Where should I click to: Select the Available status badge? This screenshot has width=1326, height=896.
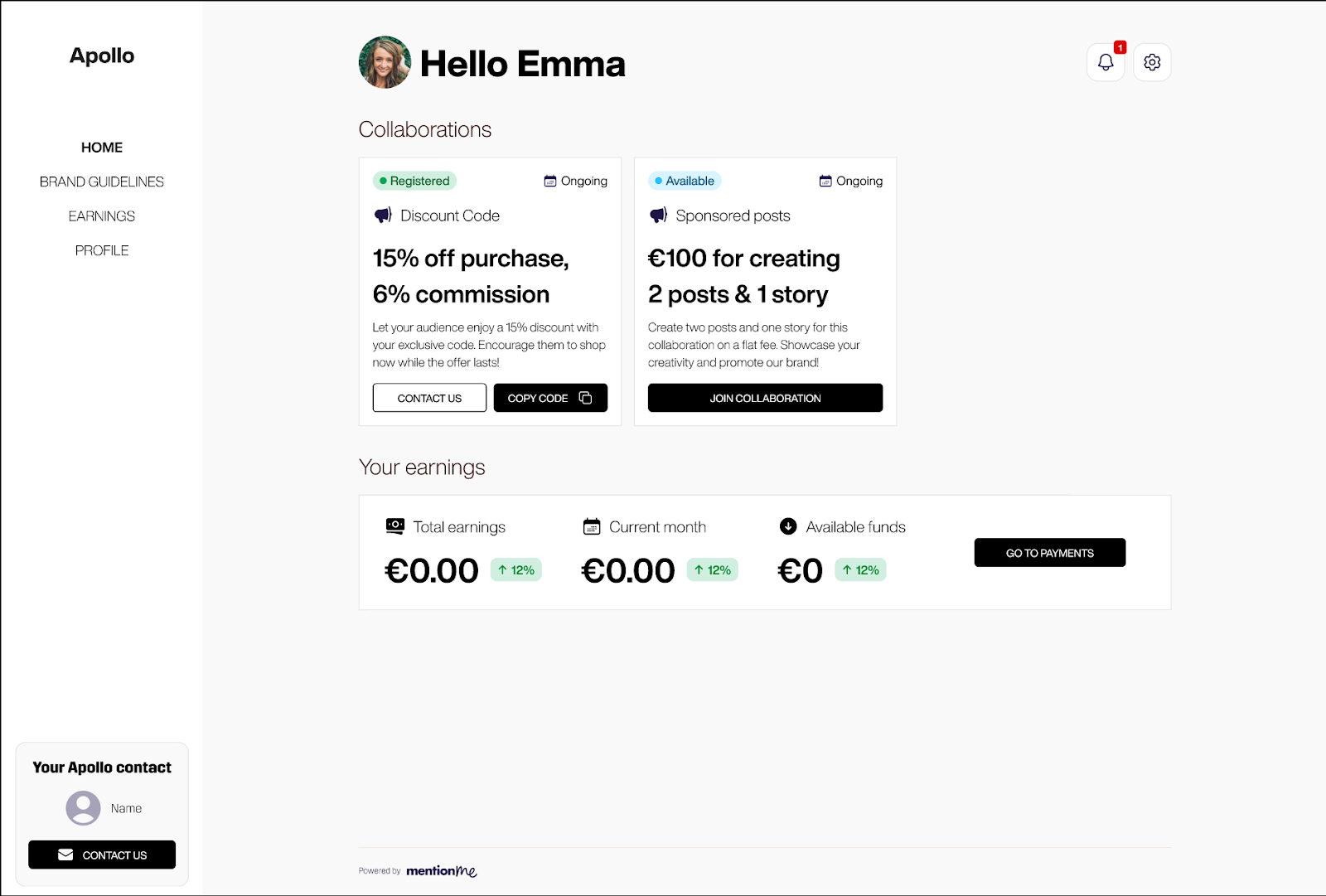pyautogui.click(x=685, y=181)
